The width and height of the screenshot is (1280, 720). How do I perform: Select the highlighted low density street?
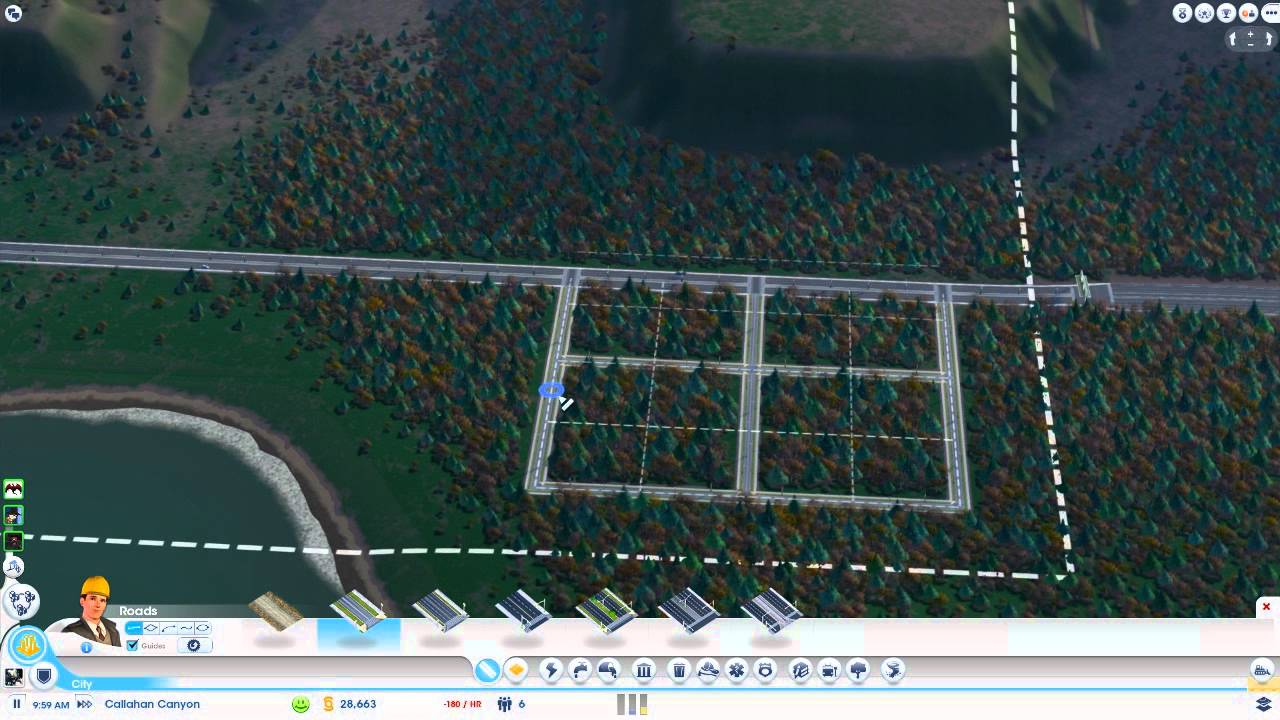click(x=358, y=611)
